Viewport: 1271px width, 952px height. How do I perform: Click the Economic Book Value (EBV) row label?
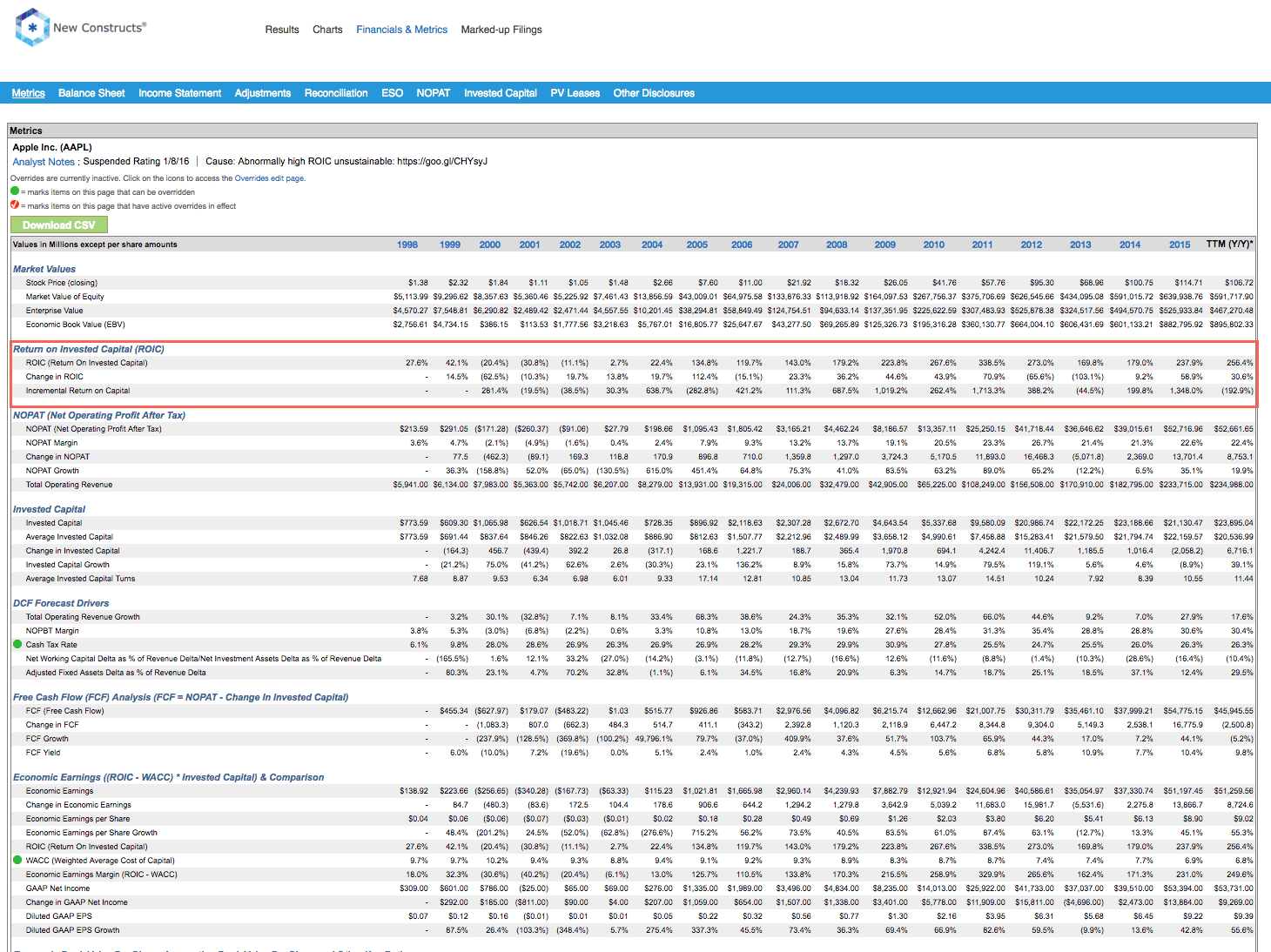[x=76, y=325]
